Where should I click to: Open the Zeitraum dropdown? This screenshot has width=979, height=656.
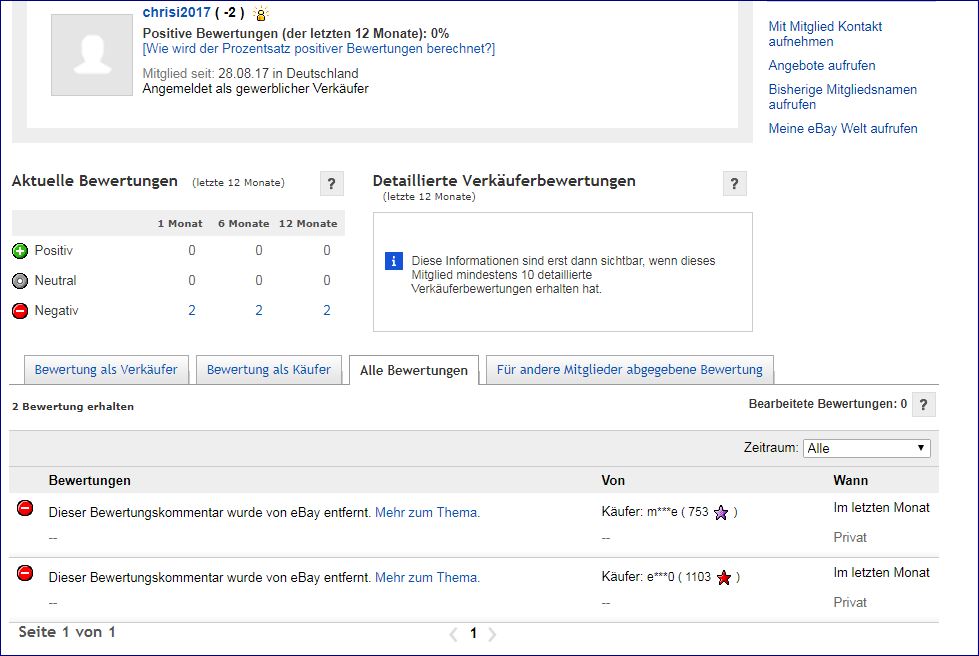pos(866,448)
